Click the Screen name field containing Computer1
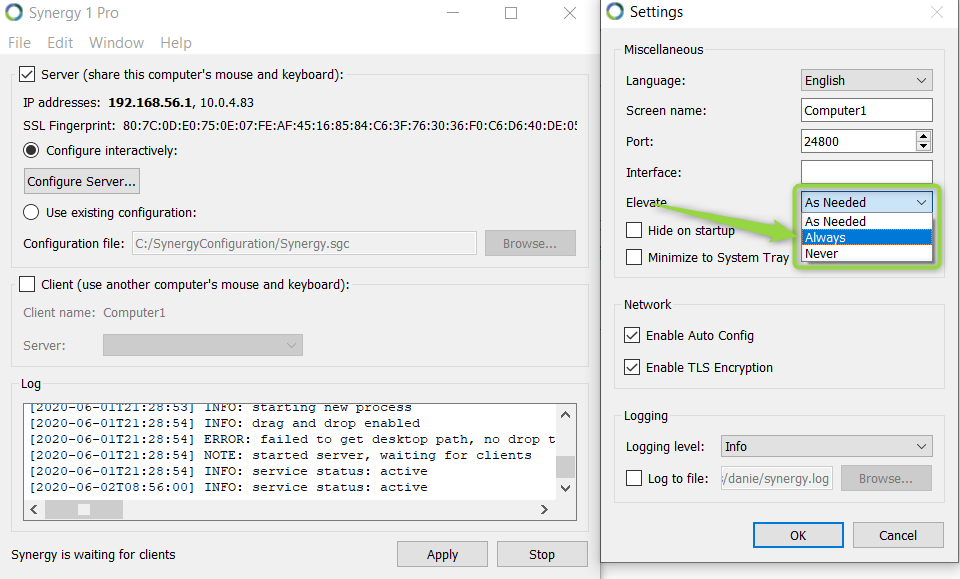The image size is (960, 579). point(866,110)
